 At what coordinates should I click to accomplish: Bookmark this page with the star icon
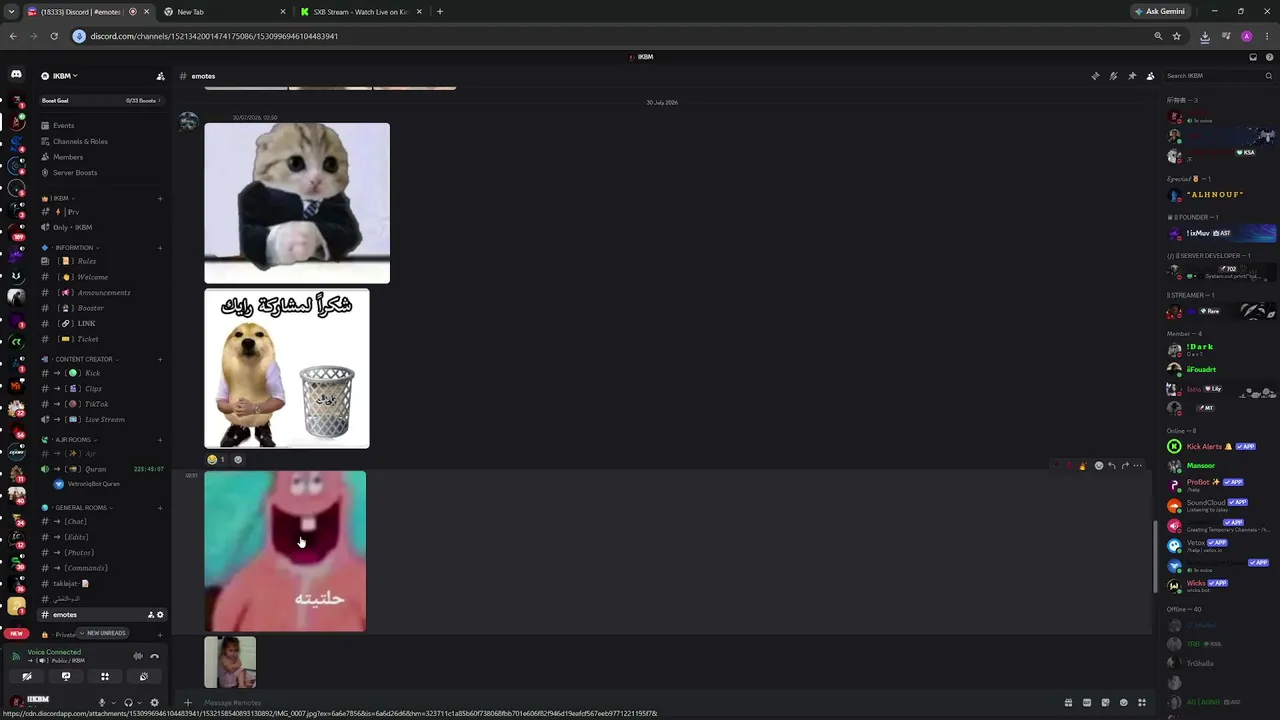click(x=1177, y=36)
